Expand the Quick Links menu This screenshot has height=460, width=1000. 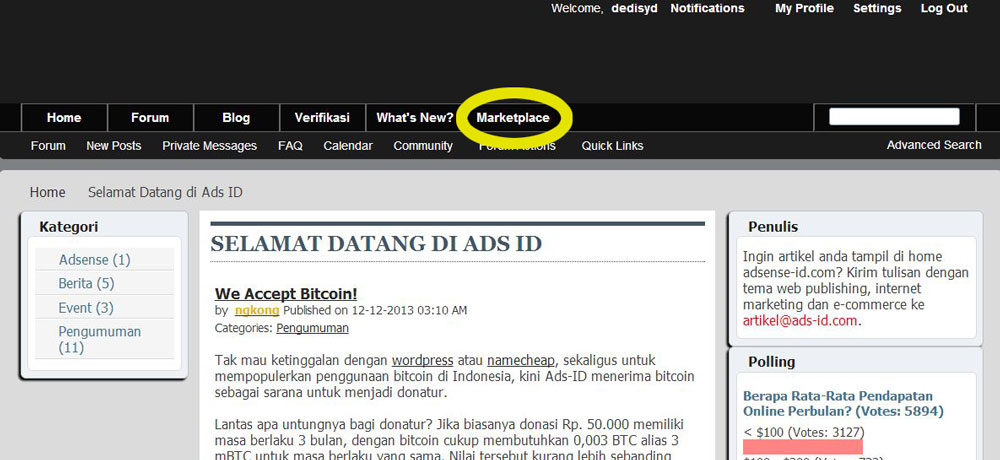click(612, 146)
